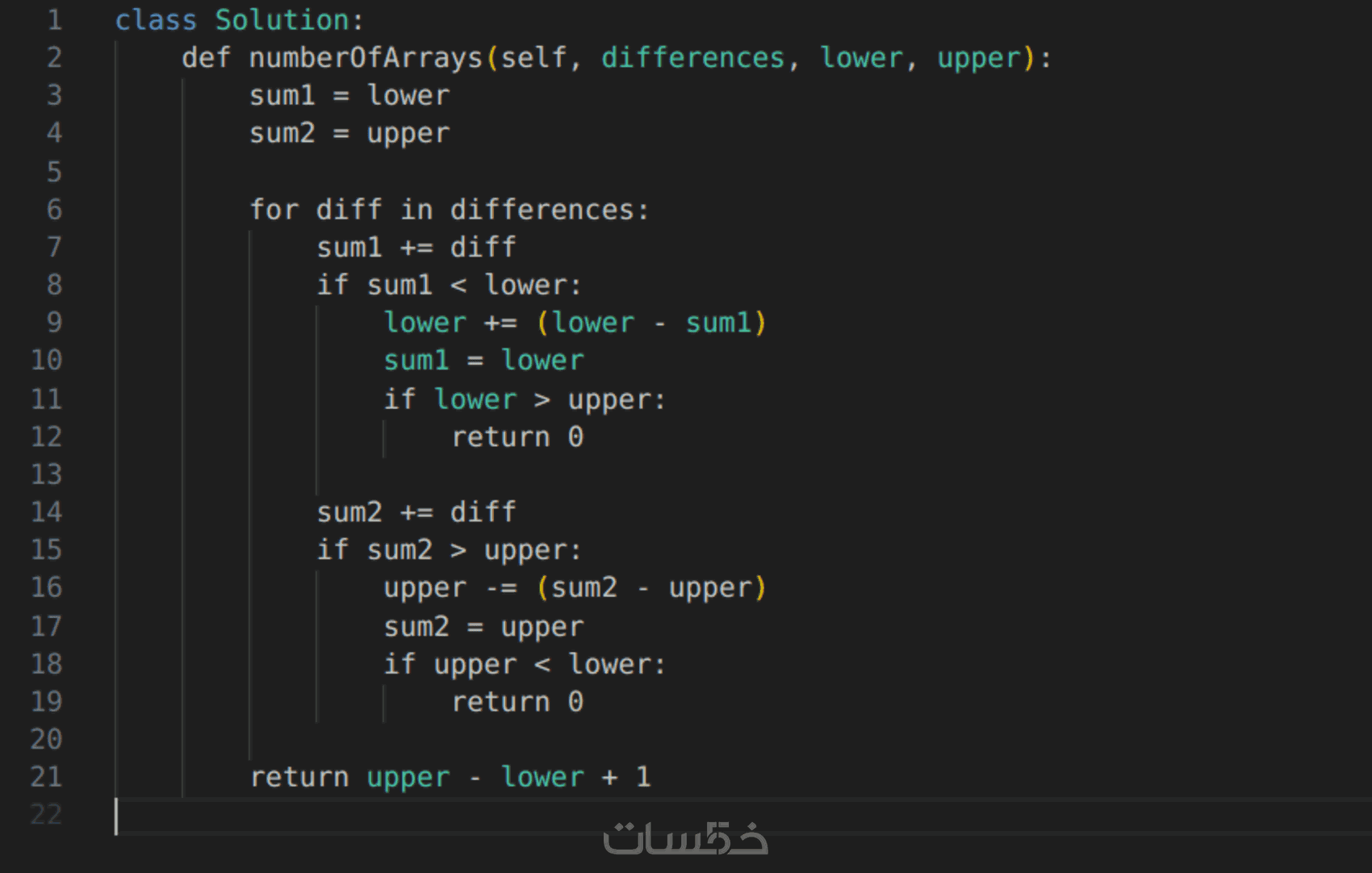Viewport: 1372px width, 873px height.
Task: Click the self parameter in the signature
Action: (x=533, y=57)
